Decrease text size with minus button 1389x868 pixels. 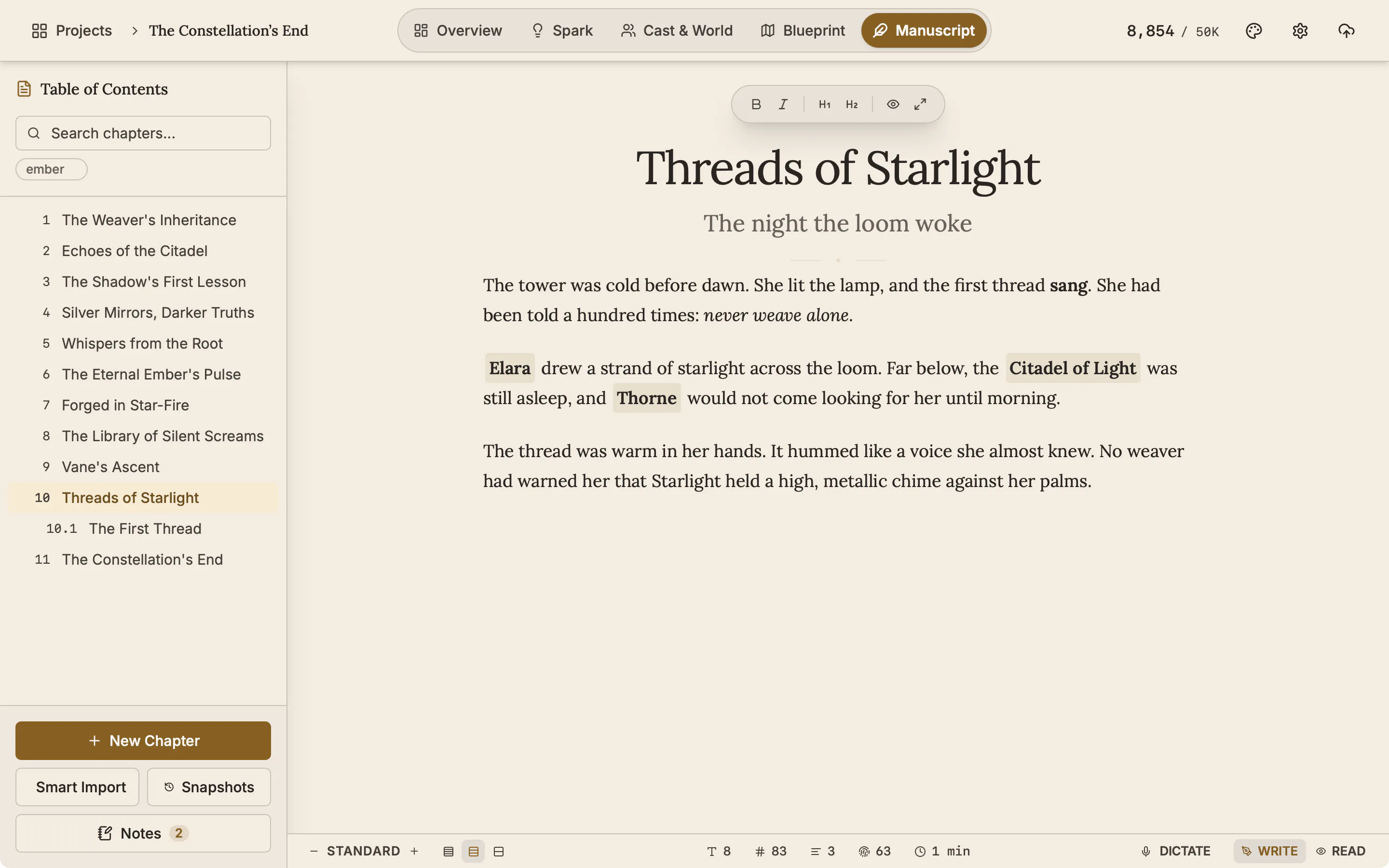tap(313, 851)
